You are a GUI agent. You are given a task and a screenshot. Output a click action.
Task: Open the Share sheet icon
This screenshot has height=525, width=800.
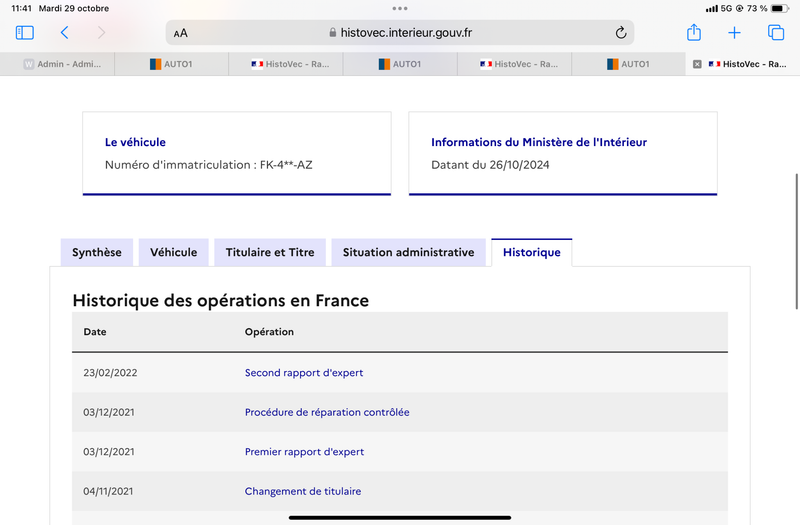694,33
